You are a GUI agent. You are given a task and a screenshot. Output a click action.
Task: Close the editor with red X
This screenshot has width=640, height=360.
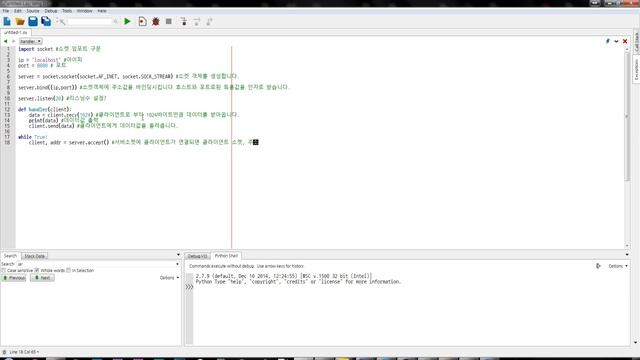coord(625,41)
